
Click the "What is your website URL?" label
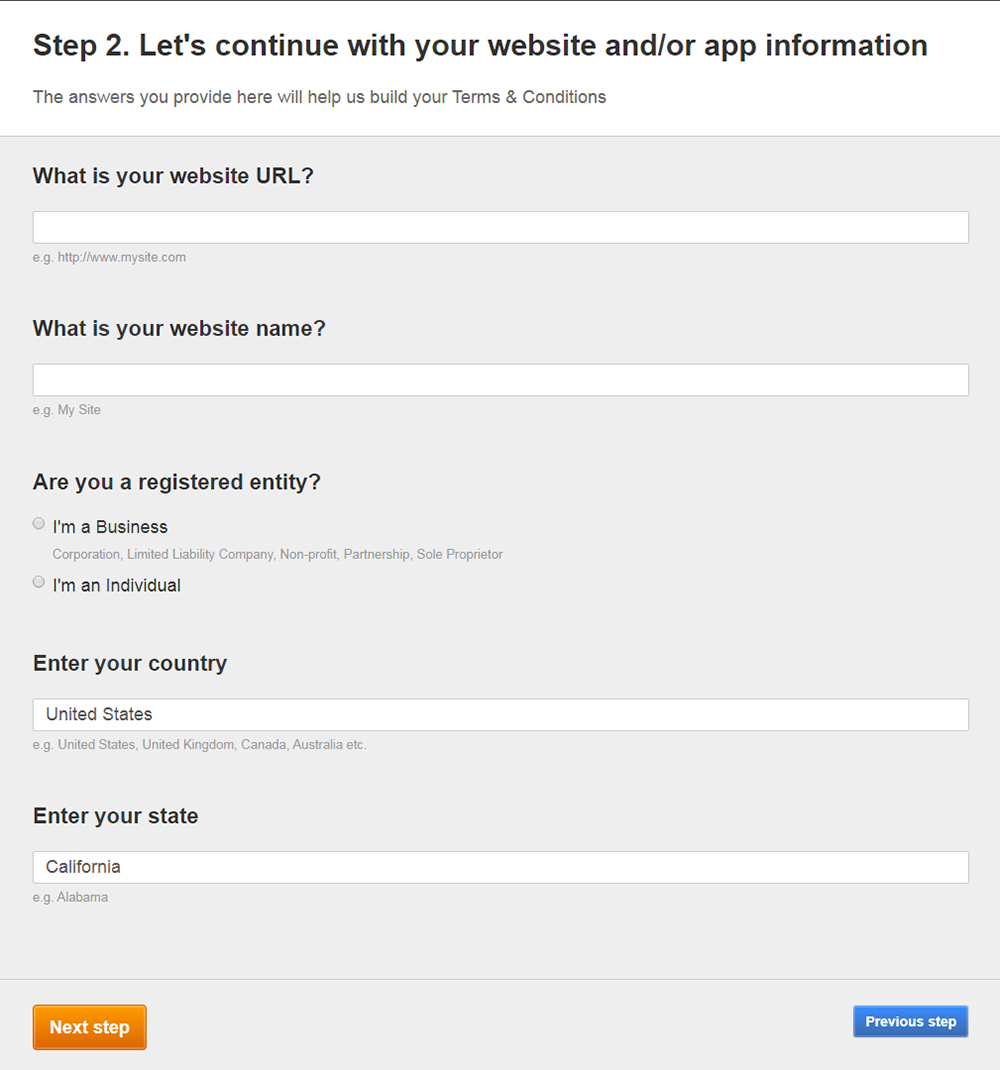(x=172, y=175)
